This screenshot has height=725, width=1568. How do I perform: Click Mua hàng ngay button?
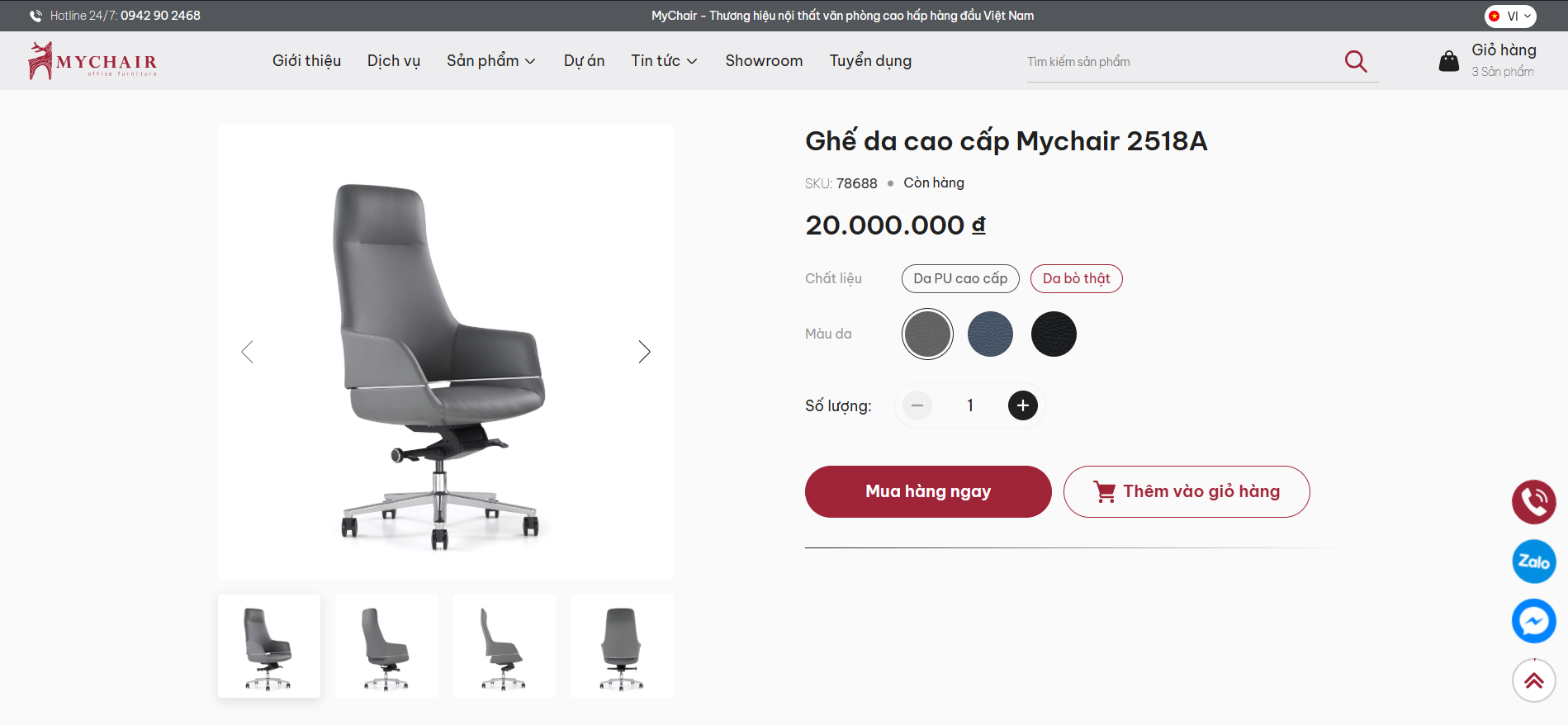click(928, 492)
